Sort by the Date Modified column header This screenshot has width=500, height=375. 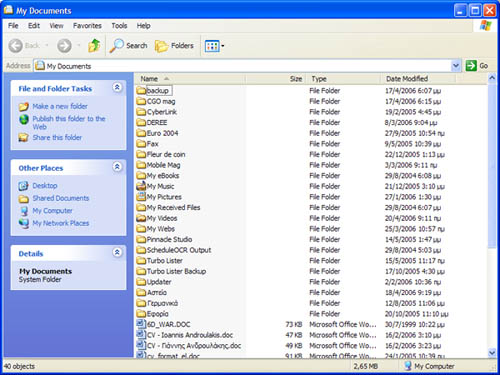[x=418, y=79]
